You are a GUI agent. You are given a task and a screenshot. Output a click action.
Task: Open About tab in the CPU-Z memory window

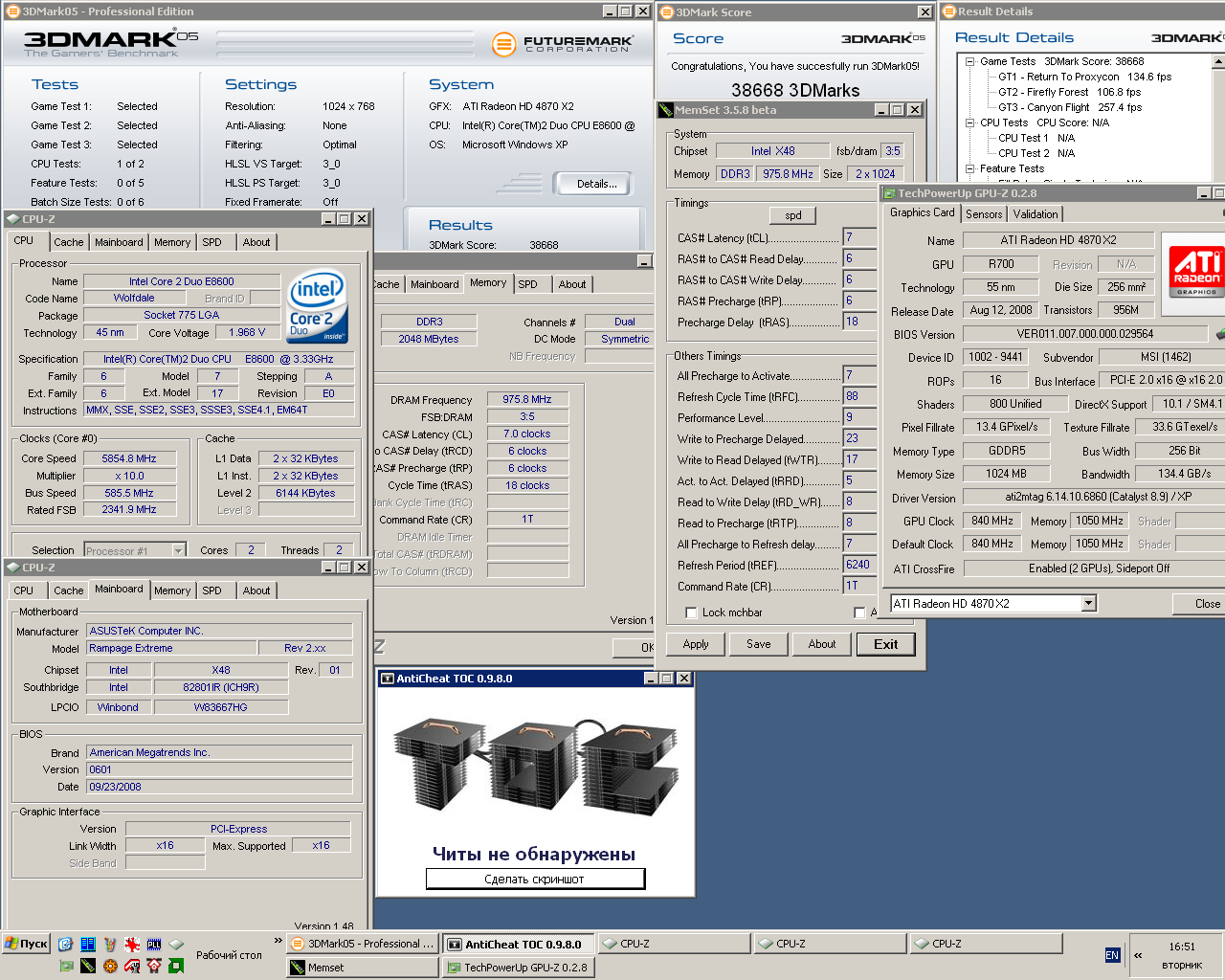click(572, 284)
